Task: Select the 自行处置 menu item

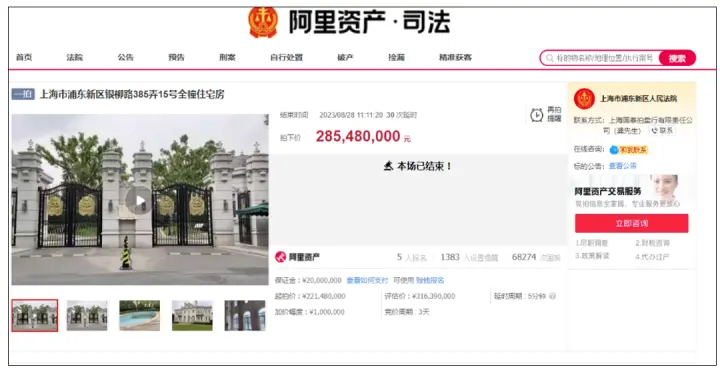Action: coord(286,57)
